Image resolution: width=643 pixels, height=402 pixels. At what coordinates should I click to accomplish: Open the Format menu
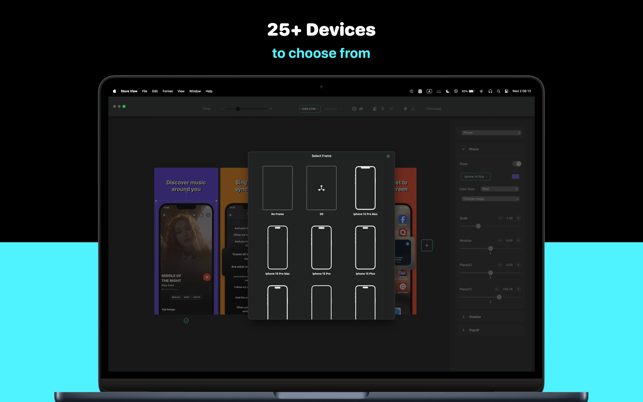[167, 91]
